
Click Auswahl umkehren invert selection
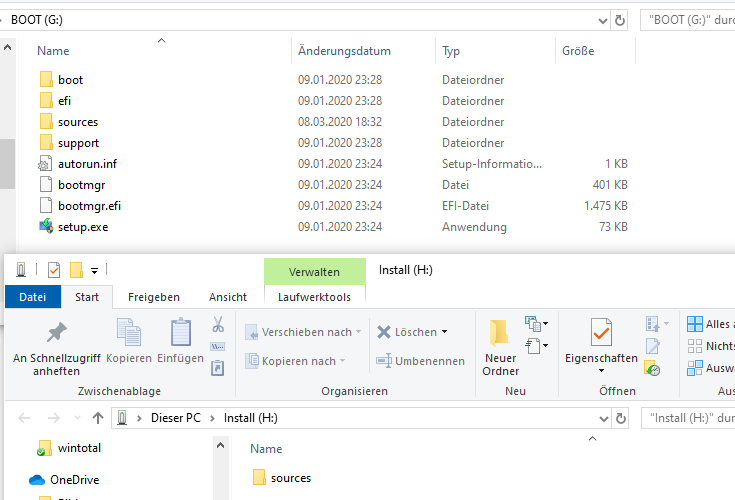coord(710,368)
